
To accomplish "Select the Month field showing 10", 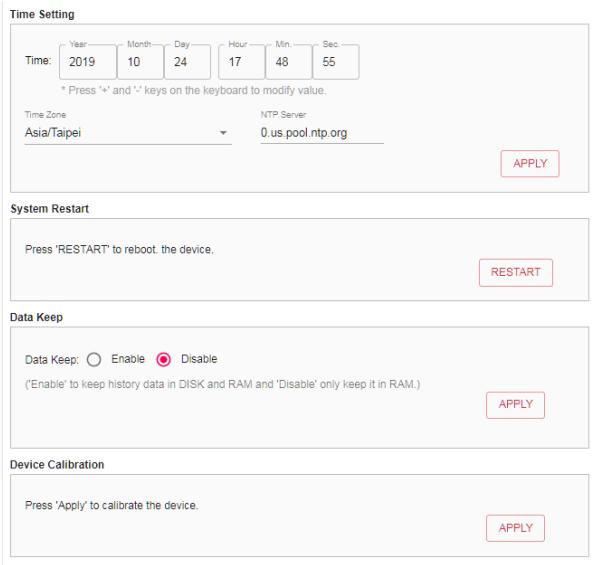I will [x=140, y=62].
